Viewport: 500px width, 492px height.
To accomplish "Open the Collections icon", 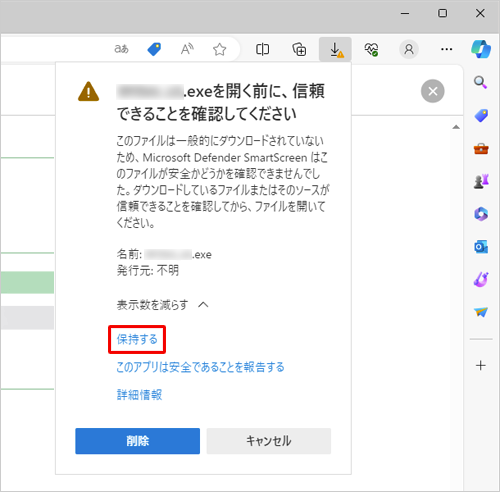I will 299,50.
